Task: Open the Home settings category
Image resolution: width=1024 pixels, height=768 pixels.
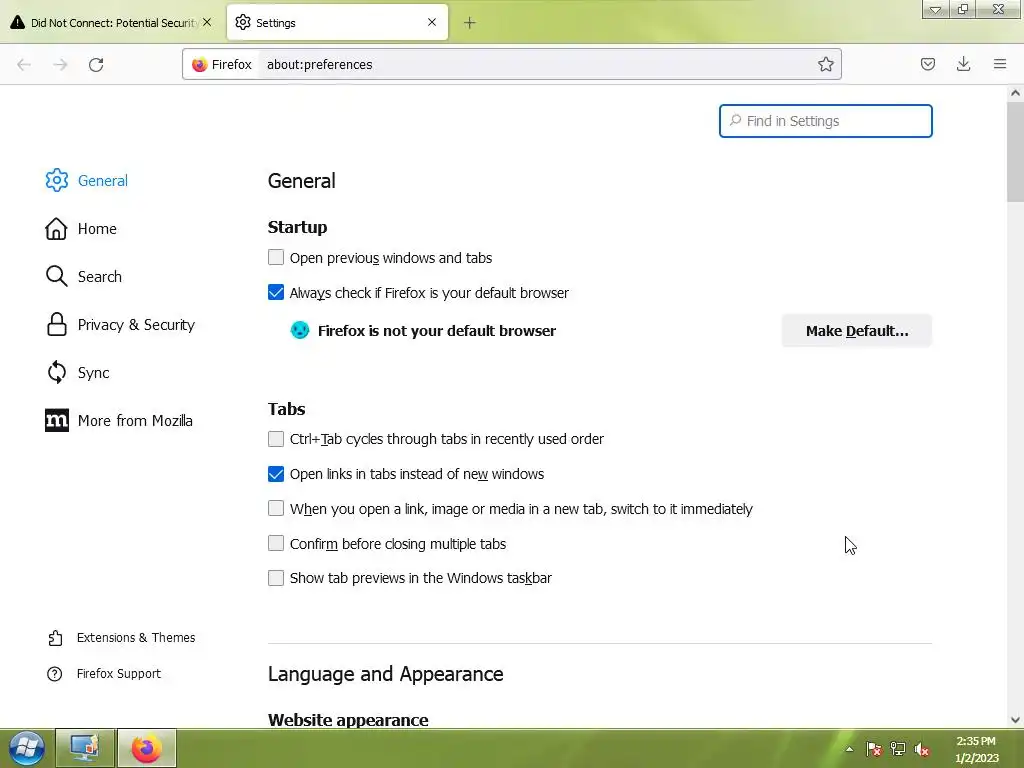Action: pos(97,229)
